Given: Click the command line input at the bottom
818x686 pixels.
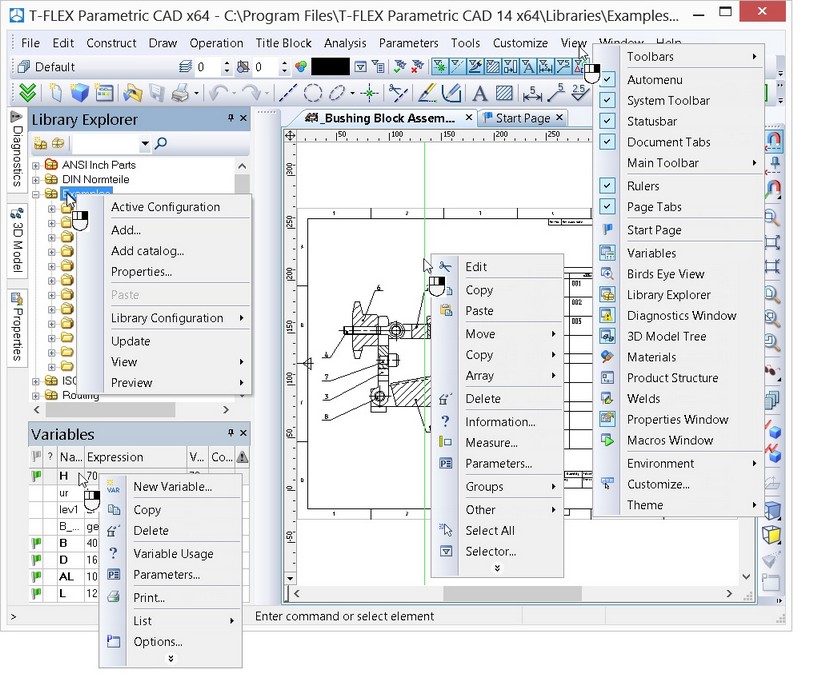Looking at the screenshot, I should point(130,616).
